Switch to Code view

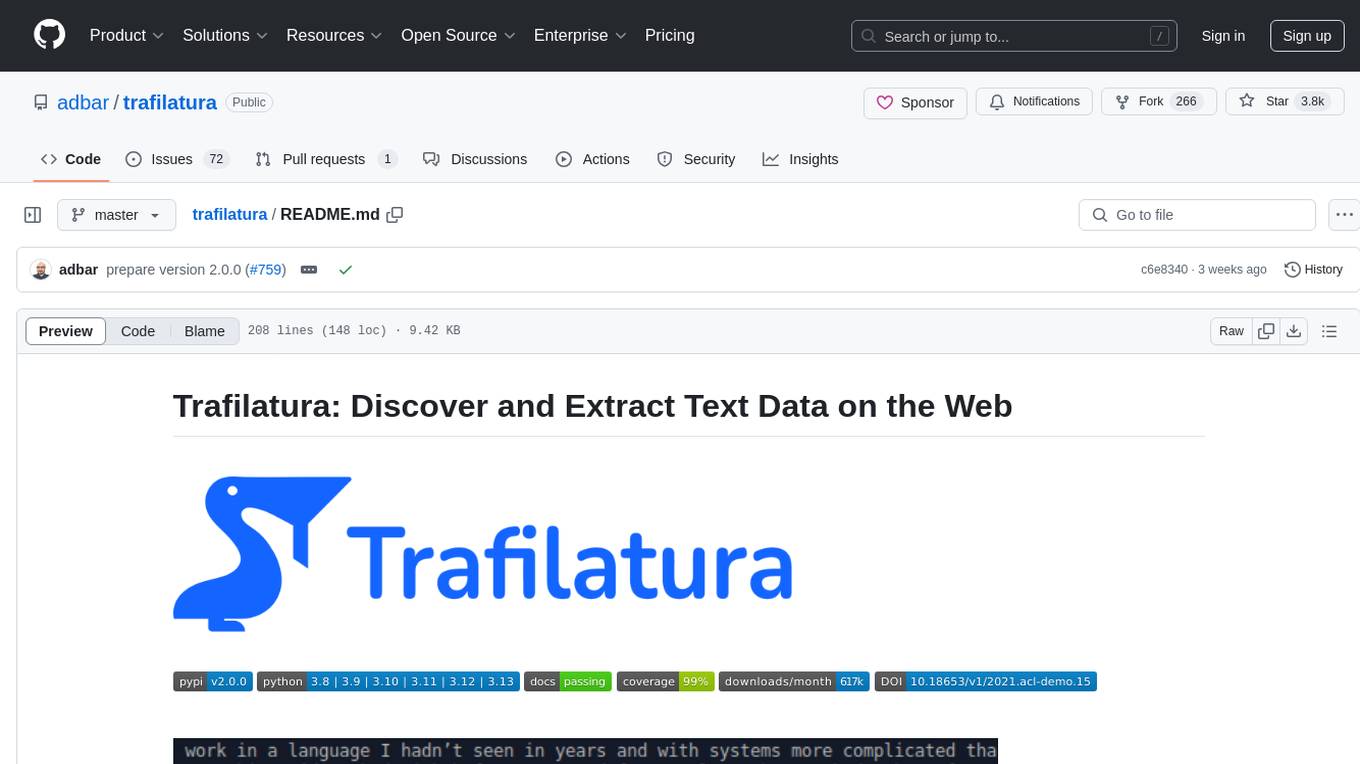[138, 331]
